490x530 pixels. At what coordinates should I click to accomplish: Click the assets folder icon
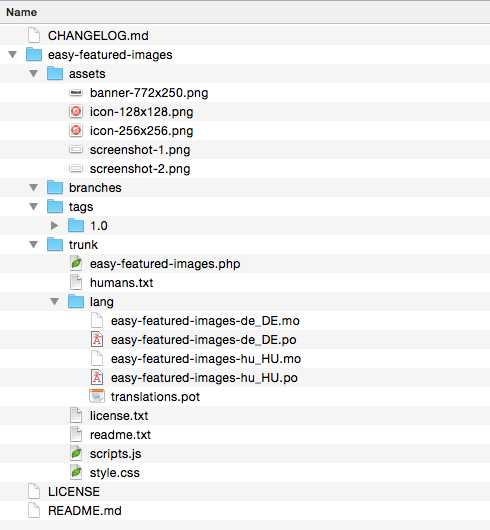pyautogui.click(x=55, y=73)
